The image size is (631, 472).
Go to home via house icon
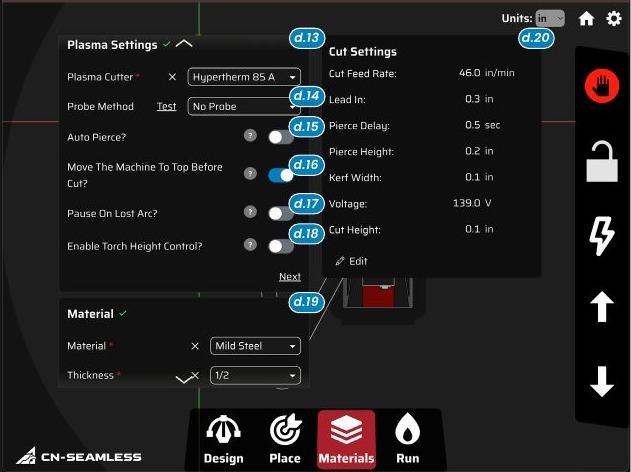pos(586,19)
